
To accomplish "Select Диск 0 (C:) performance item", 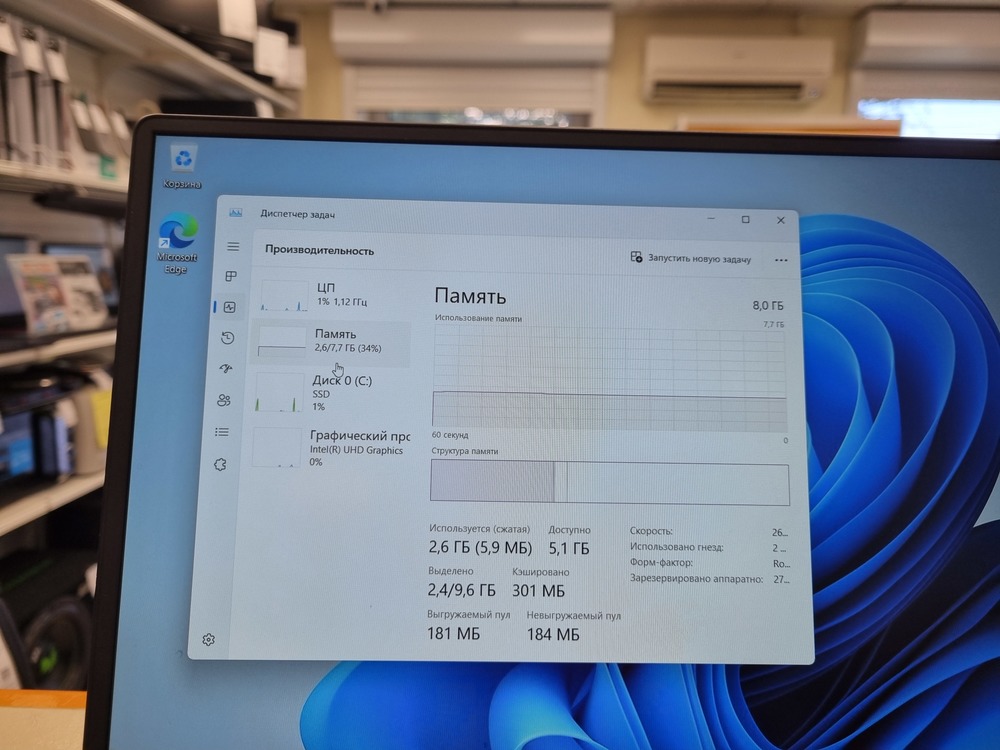I will pos(330,392).
